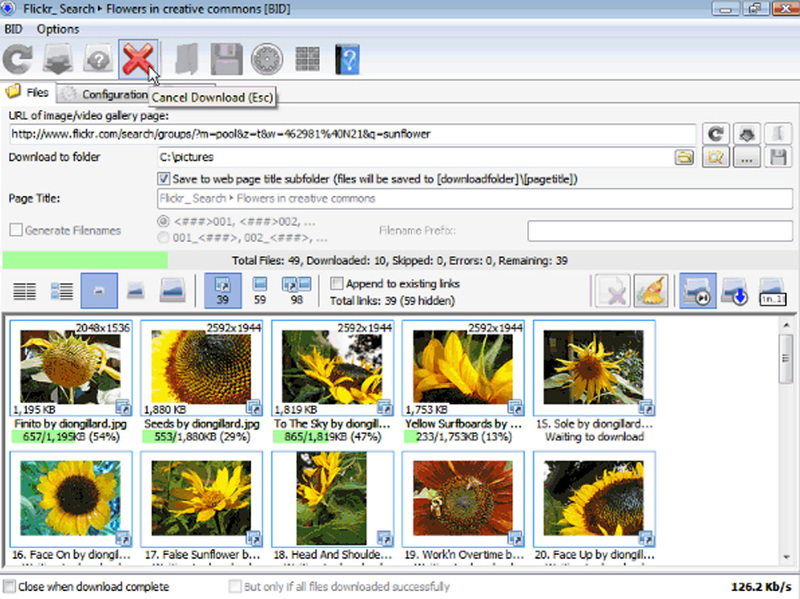Select the Seeds by diongillard.jpg thumbnail
Viewport: 800px width, 599px height.
202,367
